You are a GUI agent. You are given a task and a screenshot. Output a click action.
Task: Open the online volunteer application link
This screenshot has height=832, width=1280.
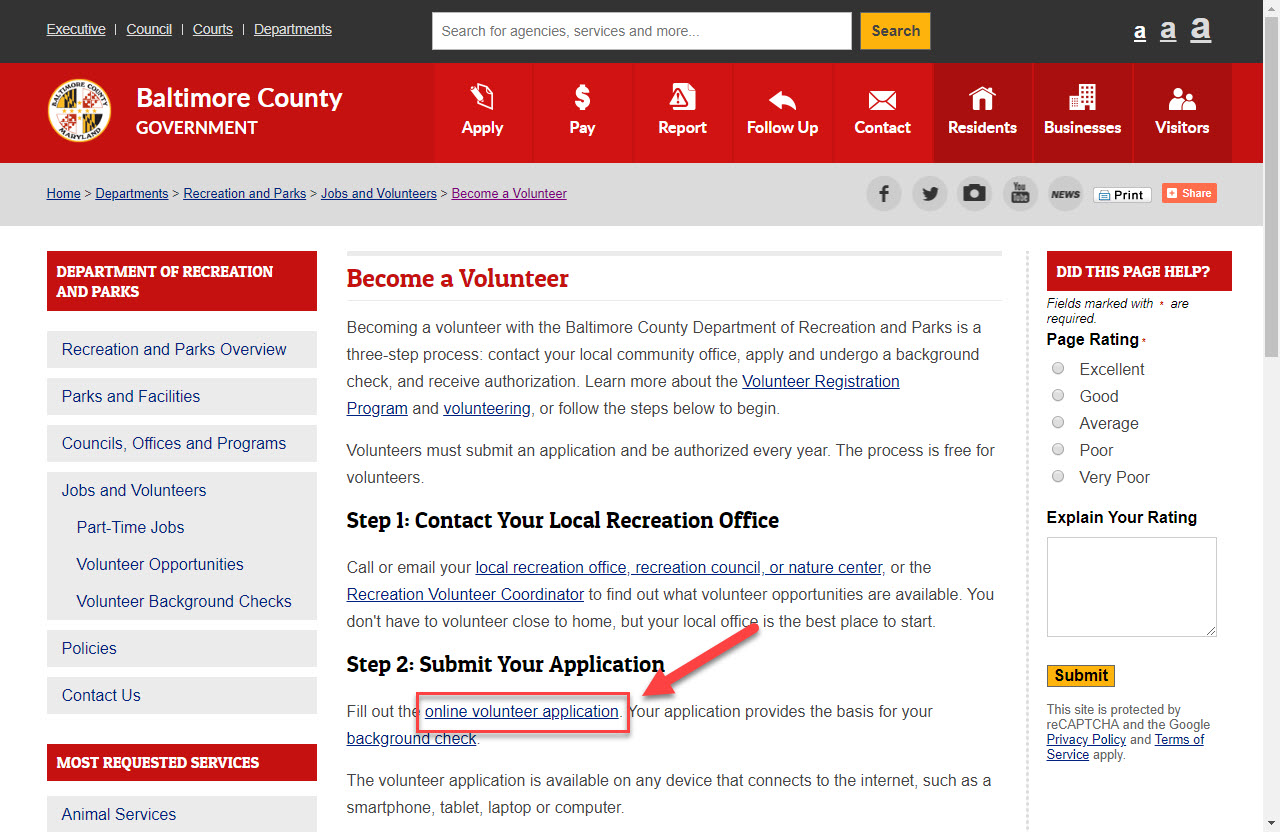[521, 712]
